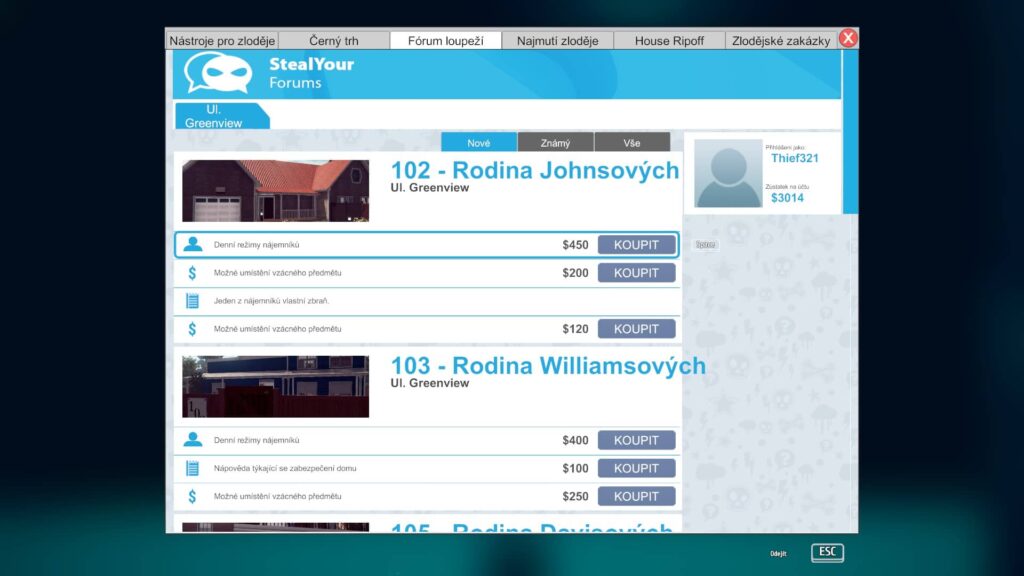Screen dimensions: 1024x576
Task: Buy the $200 rare item location
Action: coord(636,273)
